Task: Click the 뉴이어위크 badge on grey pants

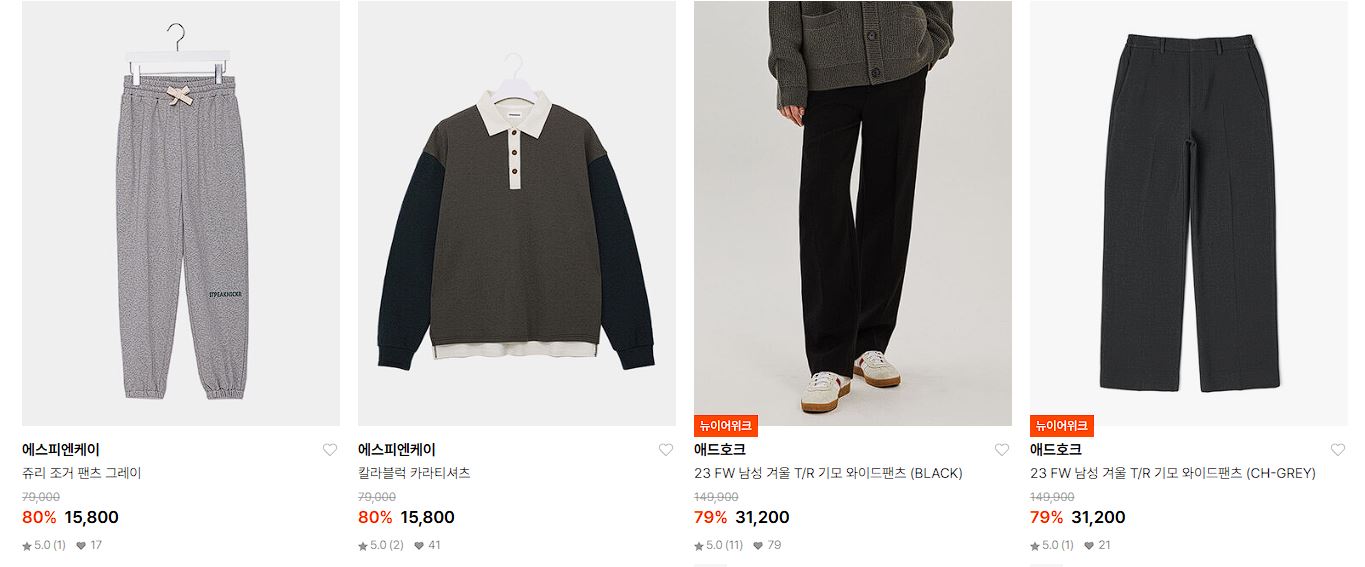Action: pos(1062,426)
